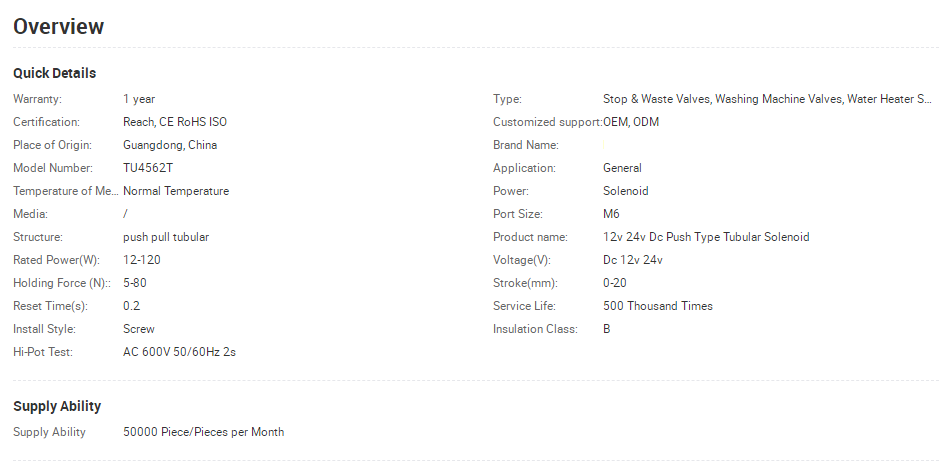Click the Port Size M6 value
Image resolution: width=952 pixels, height=465 pixels.
[611, 214]
